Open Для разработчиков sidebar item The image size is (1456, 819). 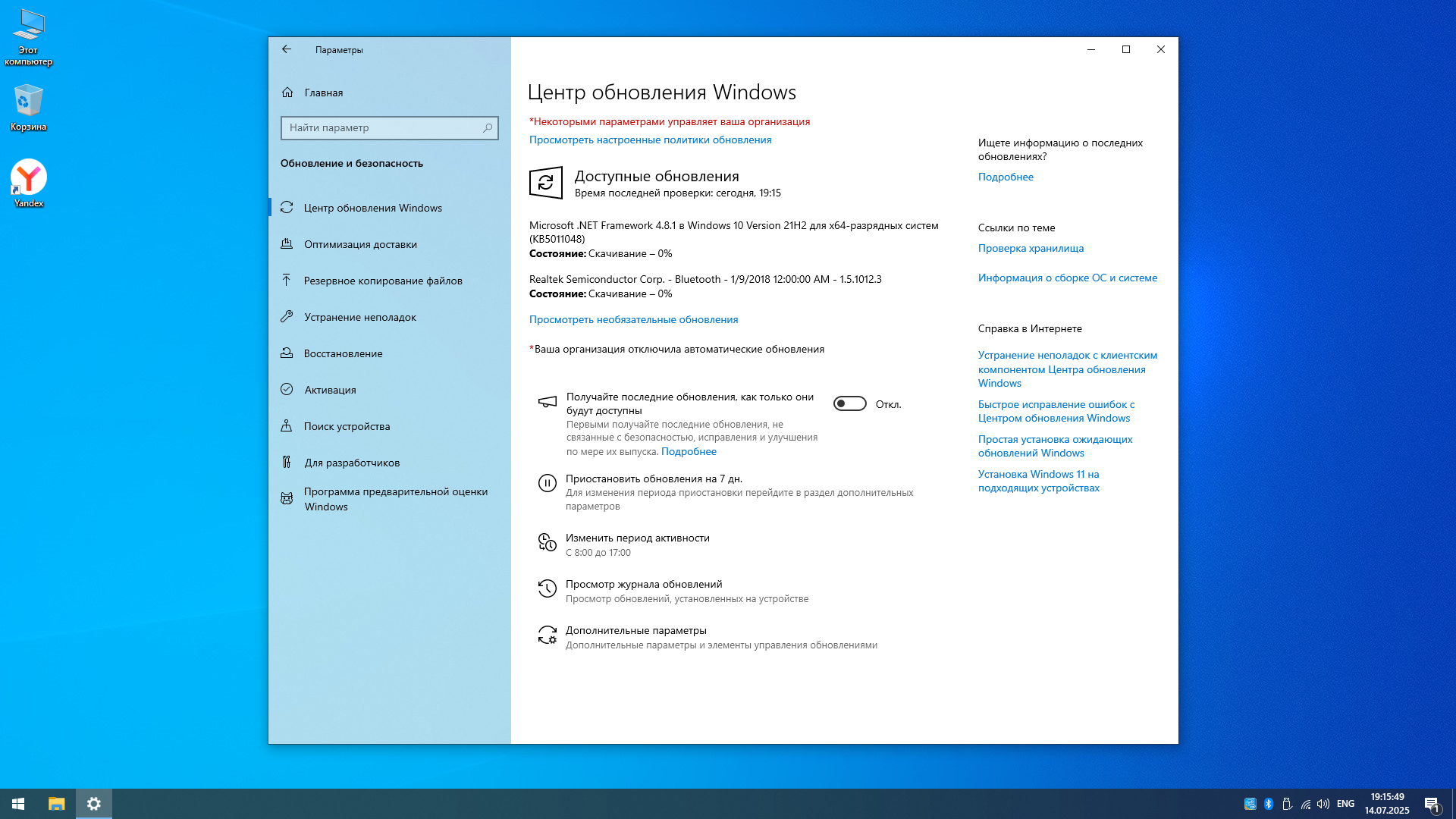click(x=352, y=463)
